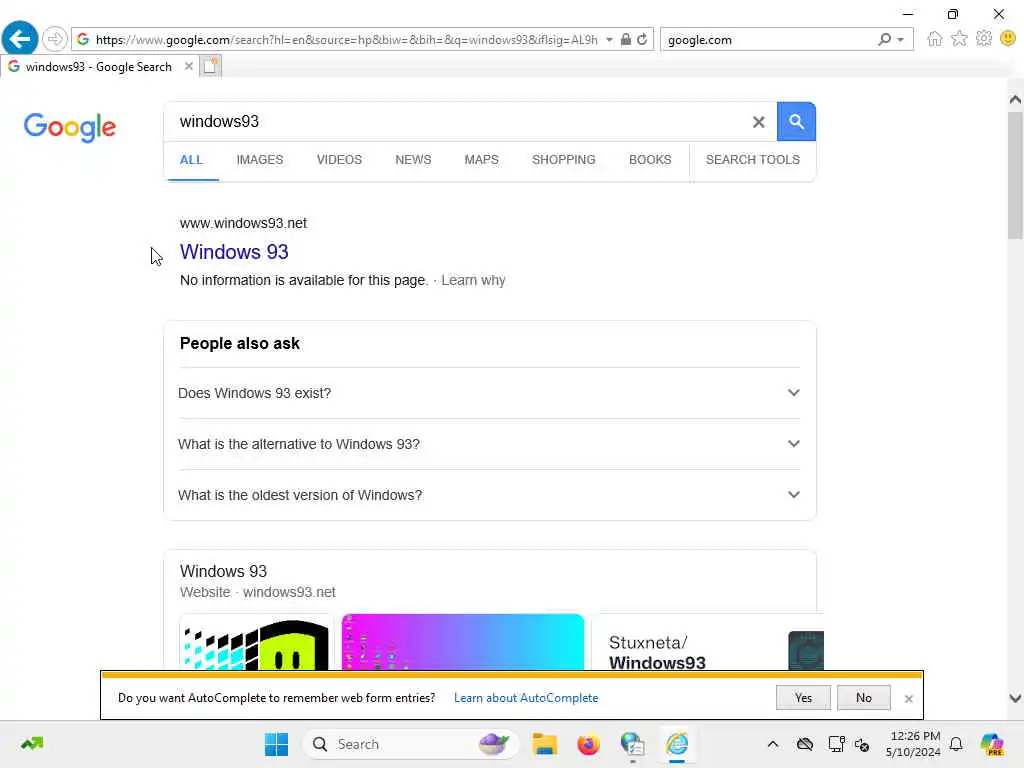
Task: Open the notifications bell icon
Action: (x=955, y=744)
